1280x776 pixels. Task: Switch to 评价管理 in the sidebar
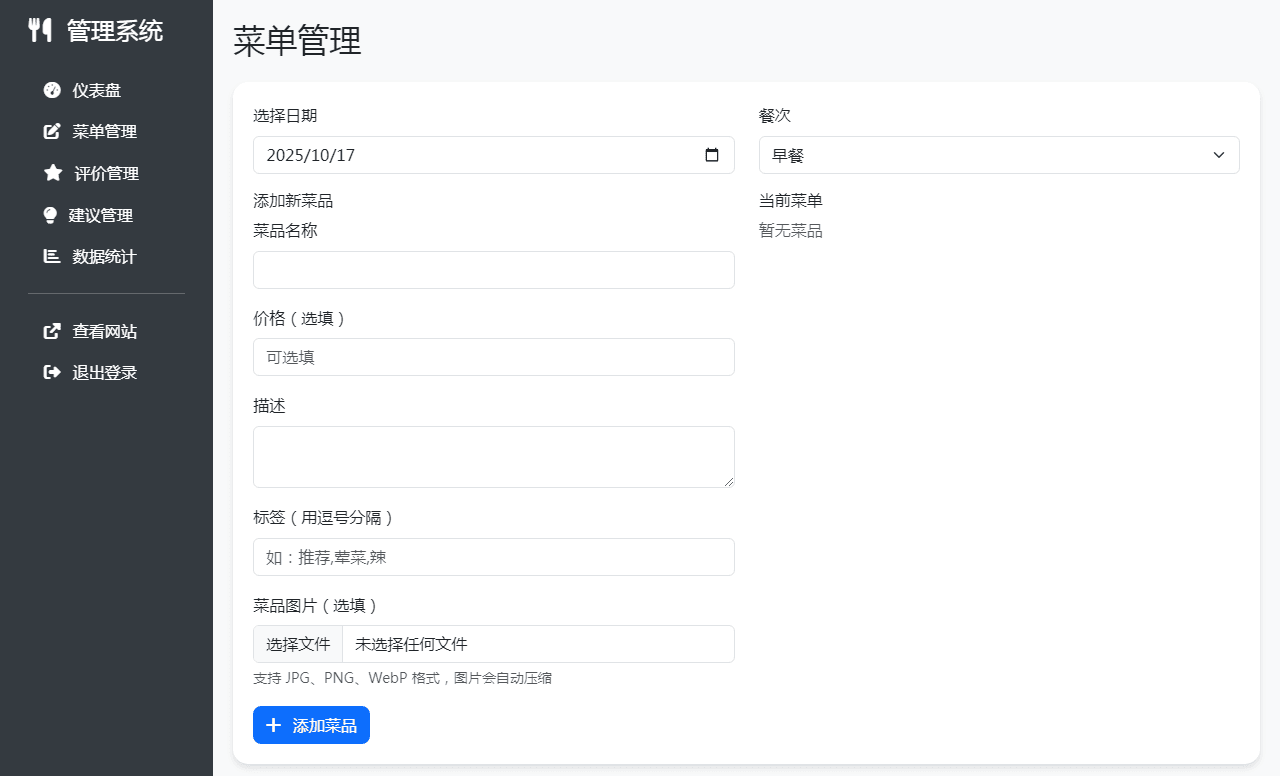(x=106, y=173)
